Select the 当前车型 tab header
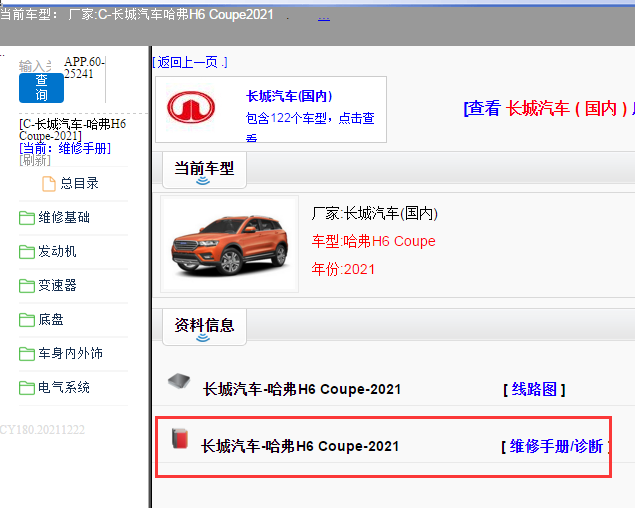Image resolution: width=635 pixels, height=508 pixels. click(204, 170)
